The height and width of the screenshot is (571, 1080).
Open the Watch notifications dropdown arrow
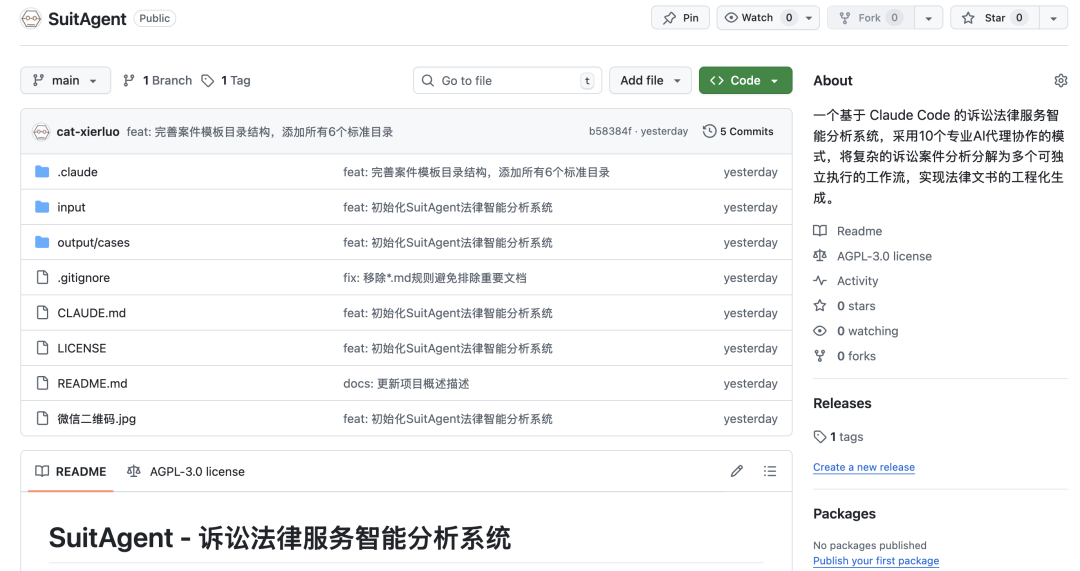click(809, 18)
